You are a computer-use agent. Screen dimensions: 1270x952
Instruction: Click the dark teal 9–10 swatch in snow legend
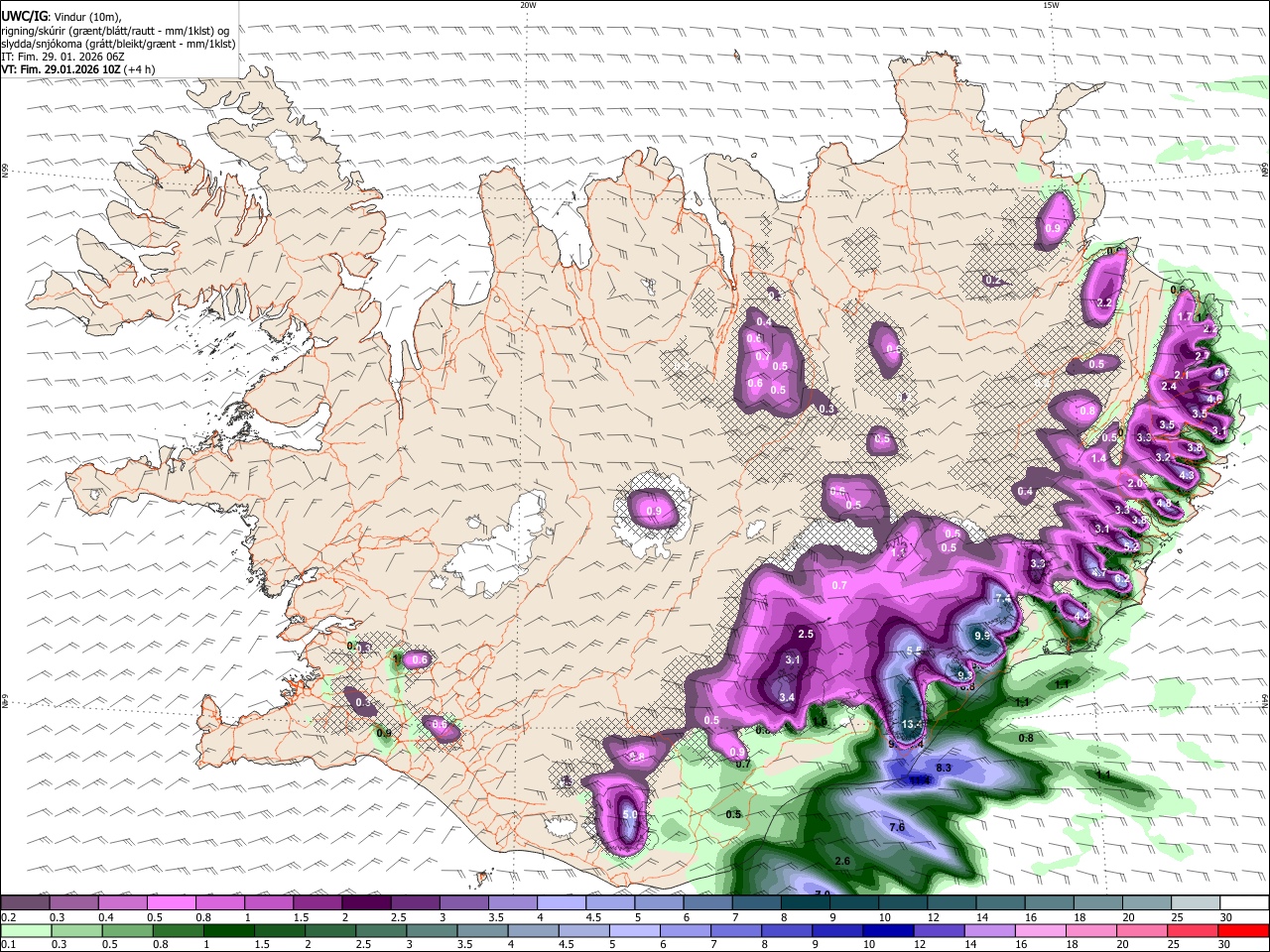point(854,903)
